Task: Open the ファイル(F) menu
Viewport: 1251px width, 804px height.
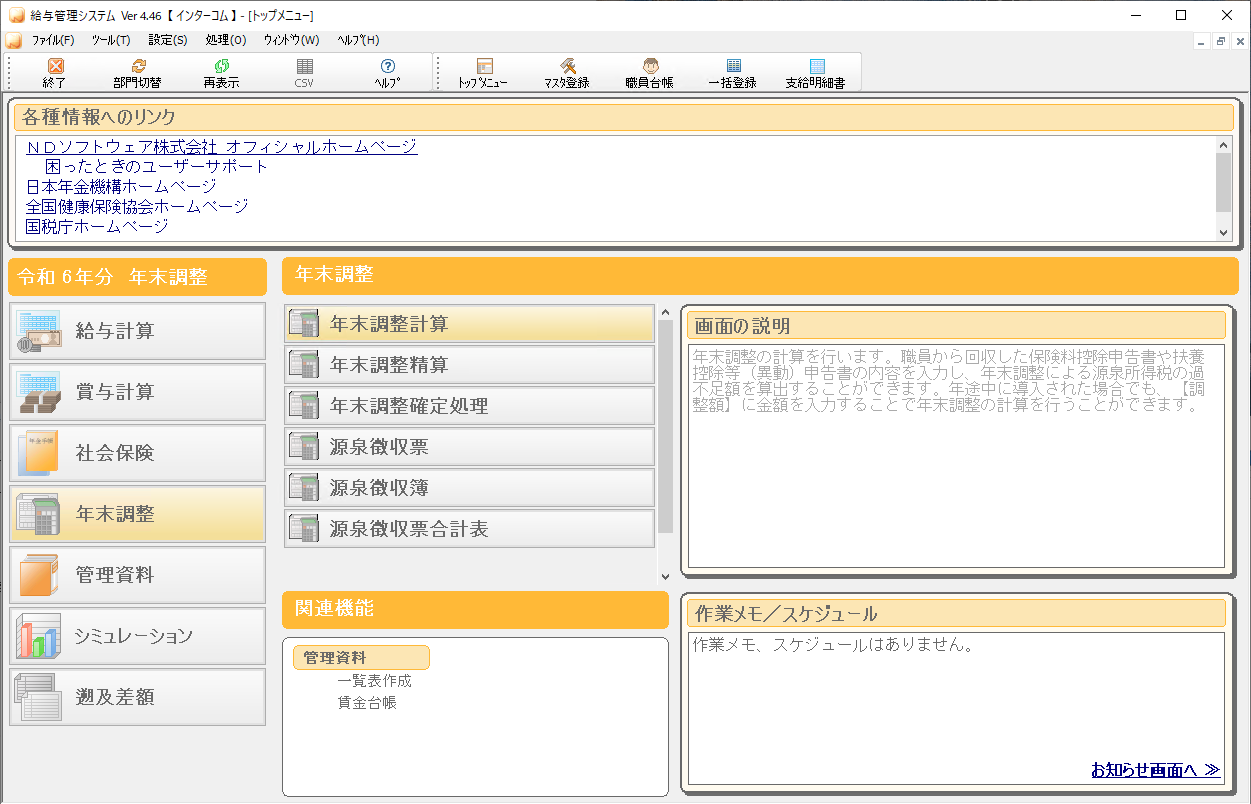Action: (x=53, y=40)
